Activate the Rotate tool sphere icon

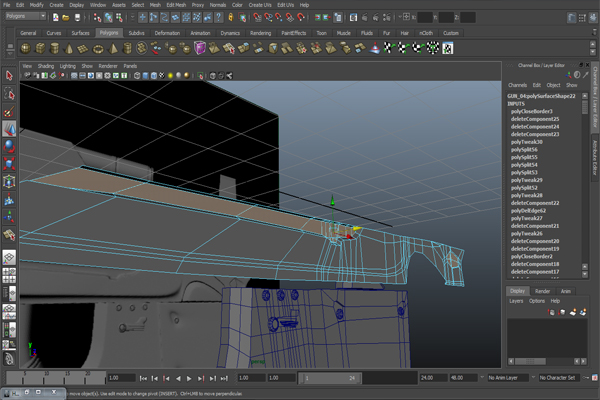(x=9, y=146)
